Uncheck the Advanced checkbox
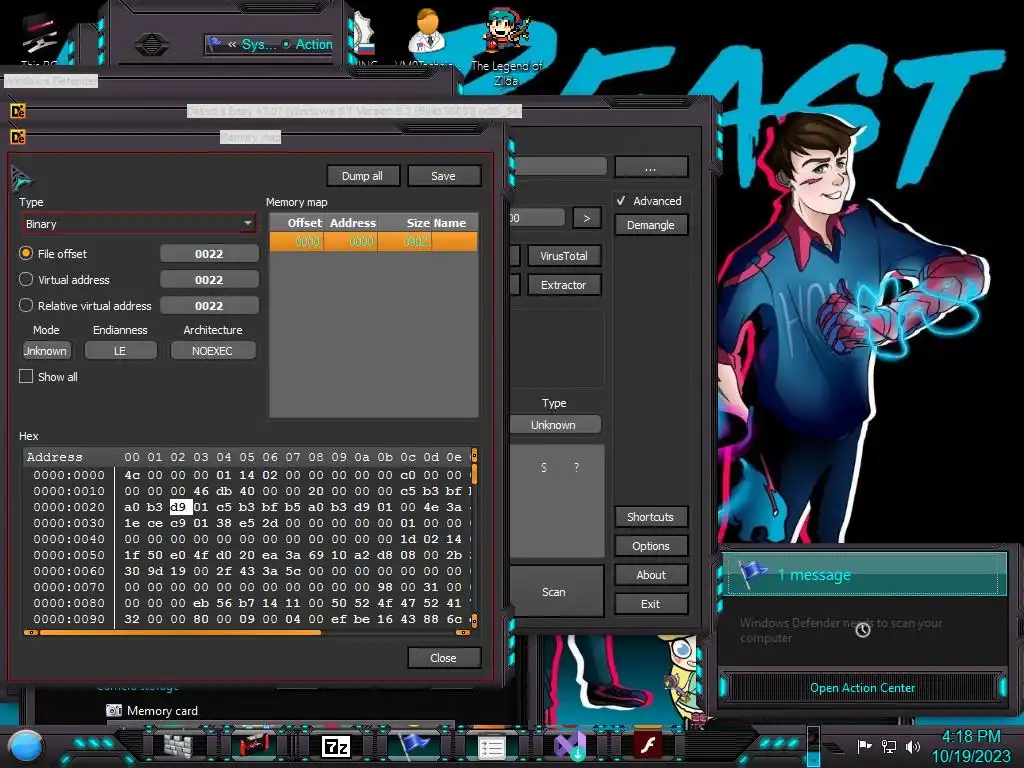This screenshot has height=768, width=1024. [x=621, y=200]
